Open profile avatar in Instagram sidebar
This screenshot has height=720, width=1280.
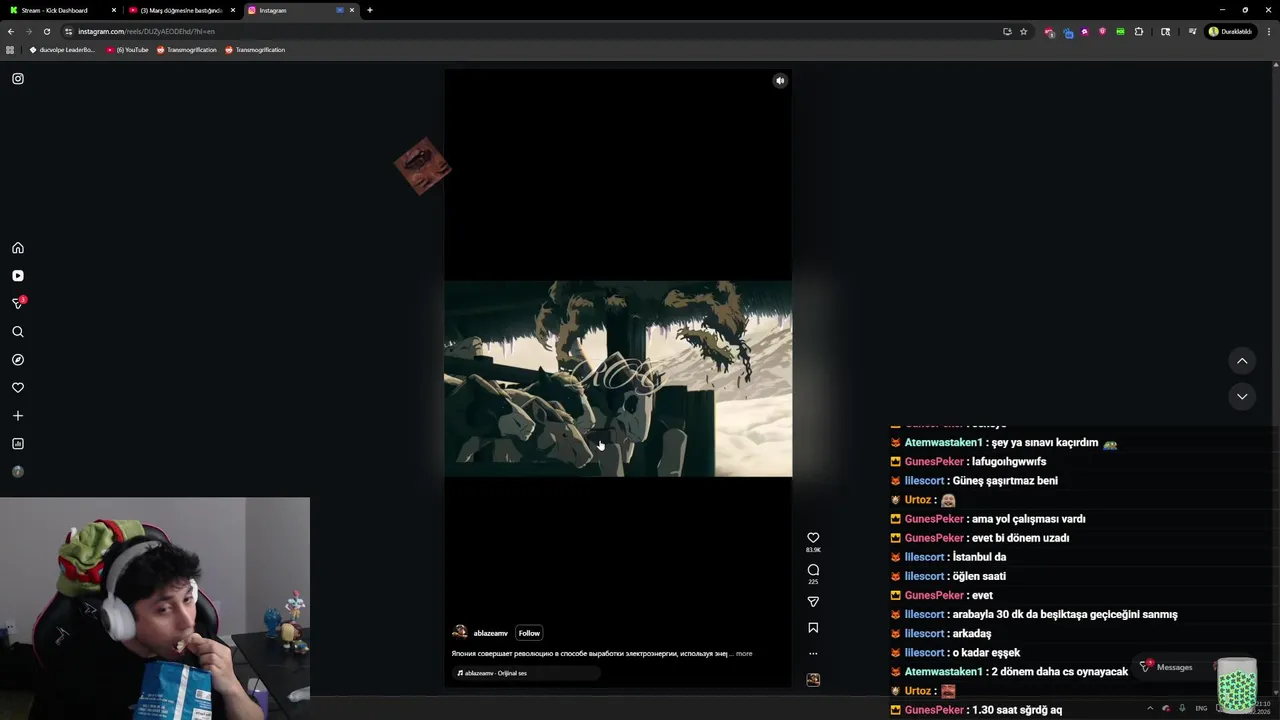click(x=18, y=472)
